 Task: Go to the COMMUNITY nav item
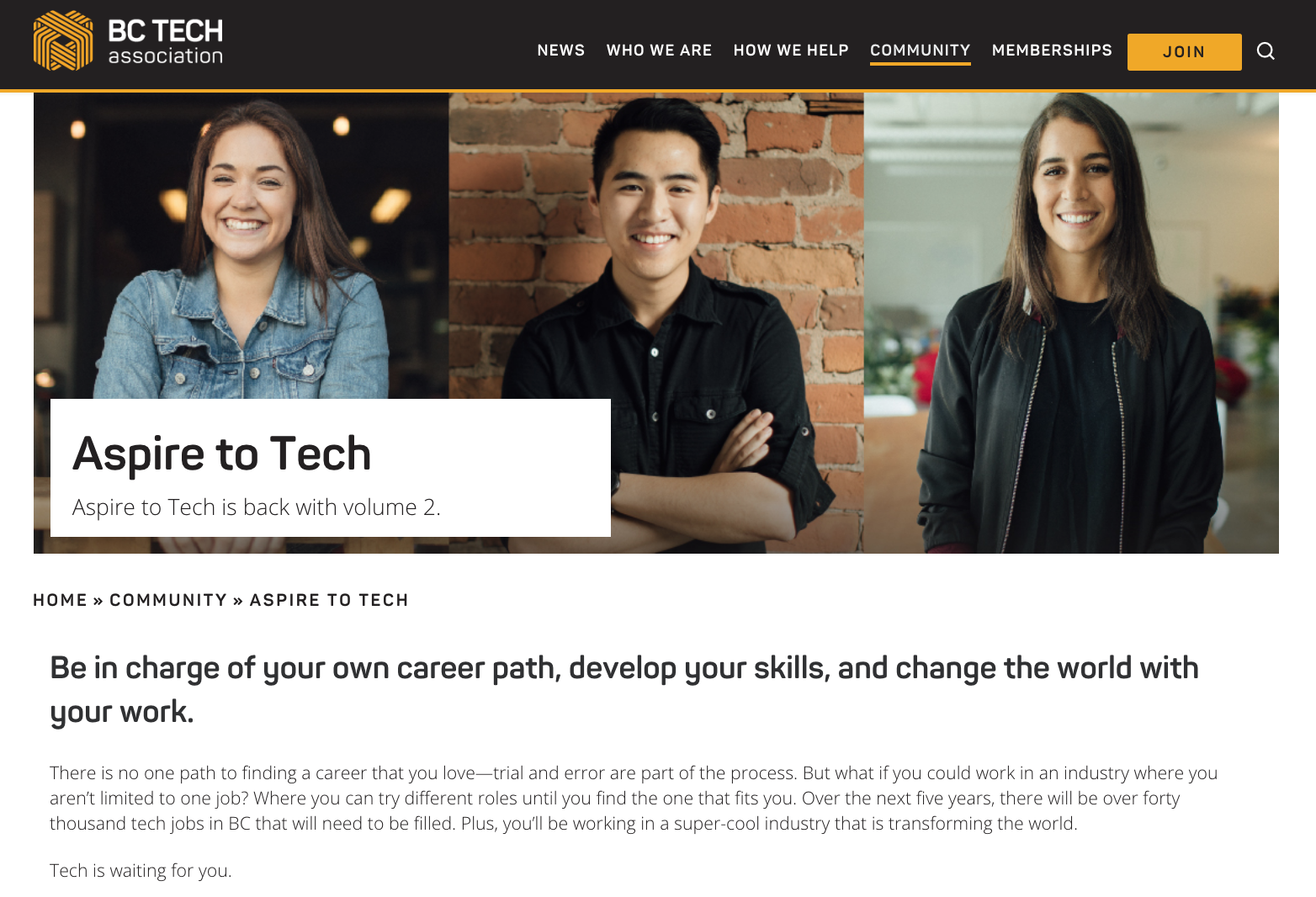pyautogui.click(x=921, y=50)
